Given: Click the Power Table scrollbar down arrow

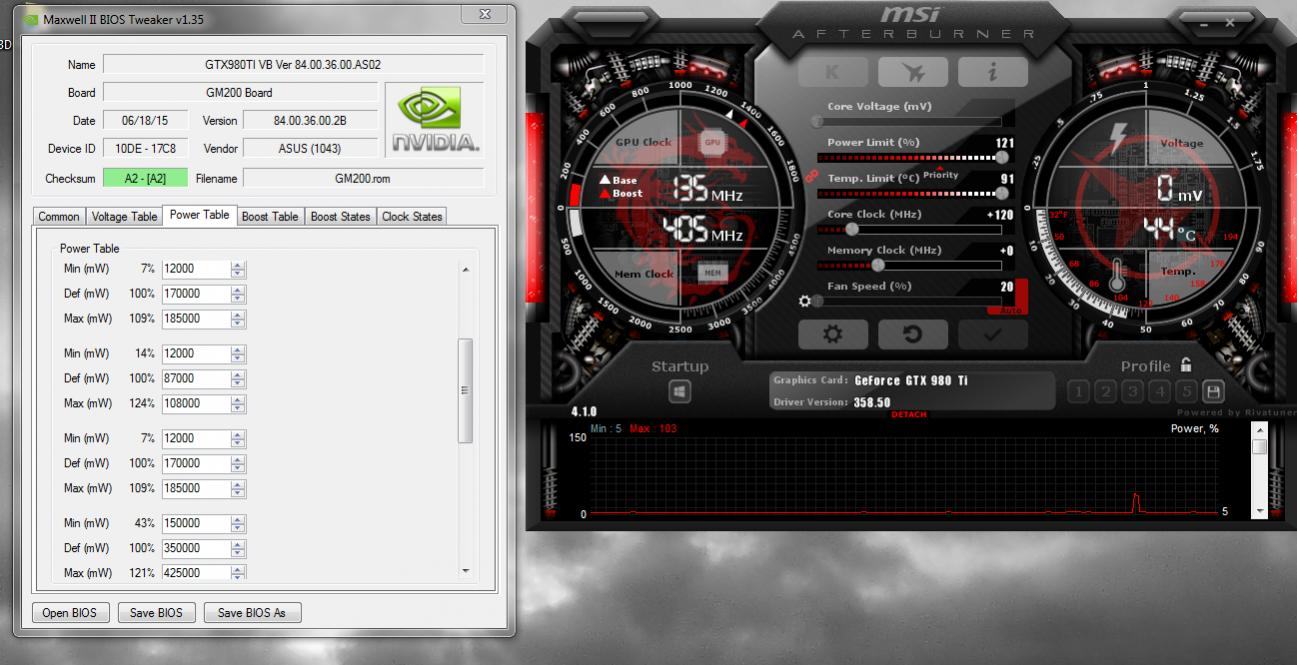Looking at the screenshot, I should 465,571.
